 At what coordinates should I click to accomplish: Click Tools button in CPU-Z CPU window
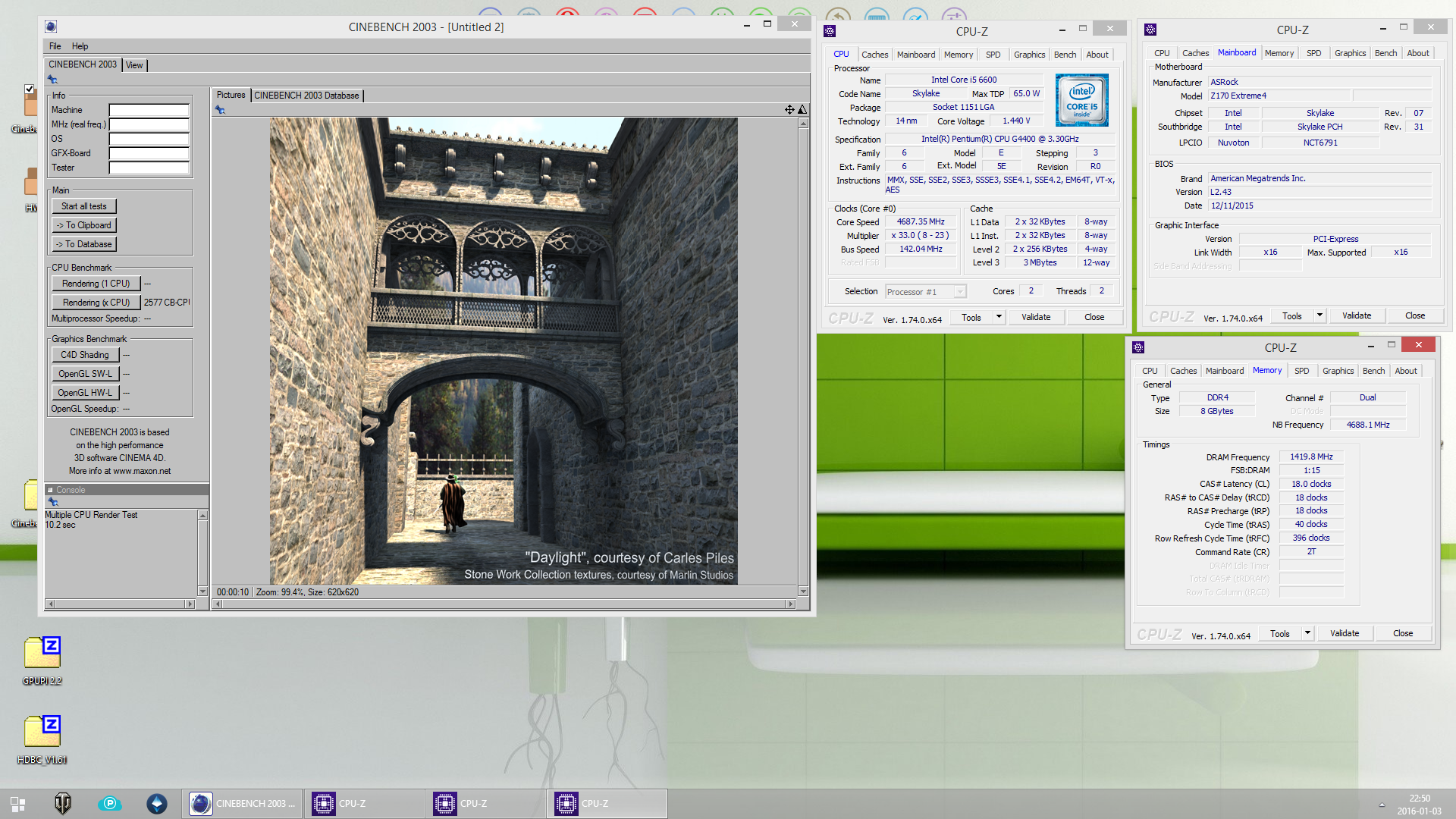tap(971, 317)
